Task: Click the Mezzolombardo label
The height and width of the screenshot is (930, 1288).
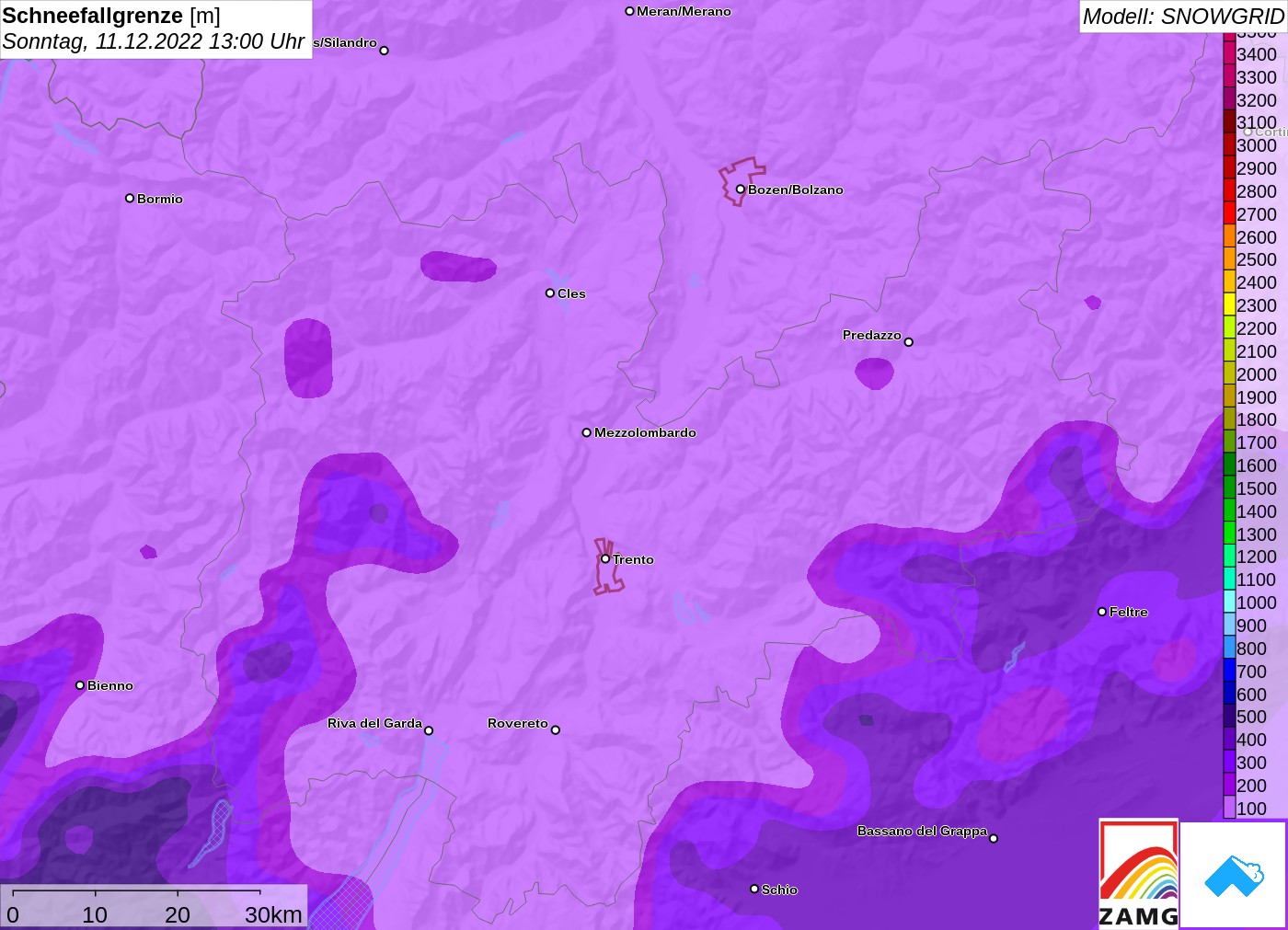Action: tap(645, 432)
